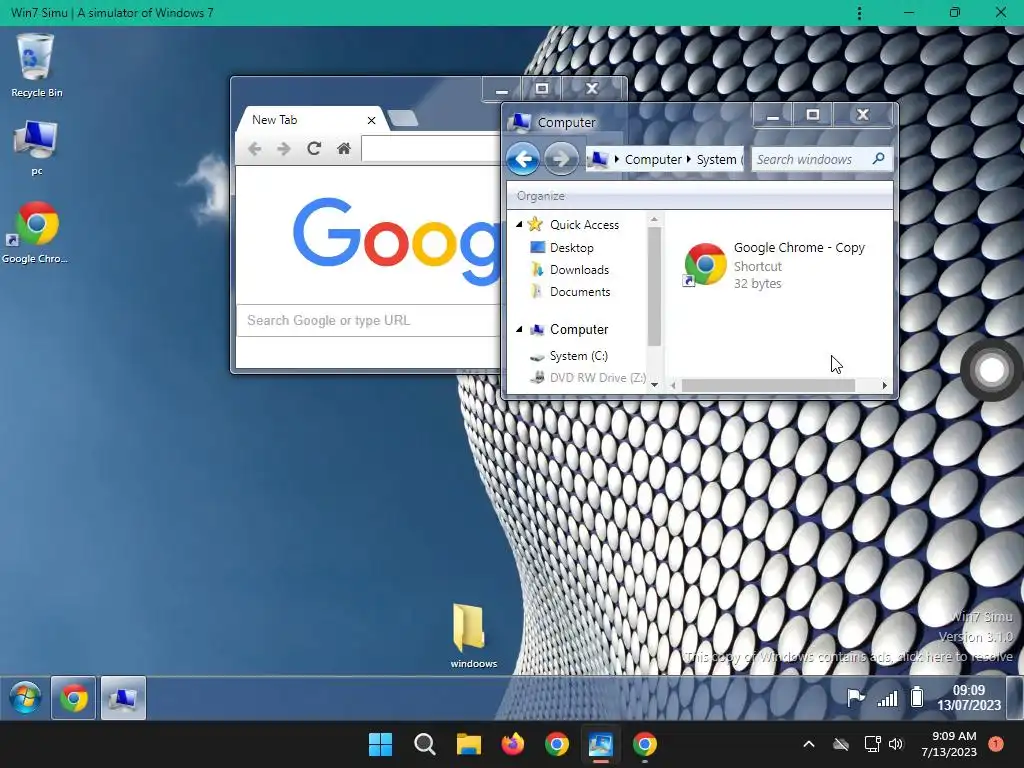Reload the Chrome New Tab page
The image size is (1024, 768).
click(313, 149)
